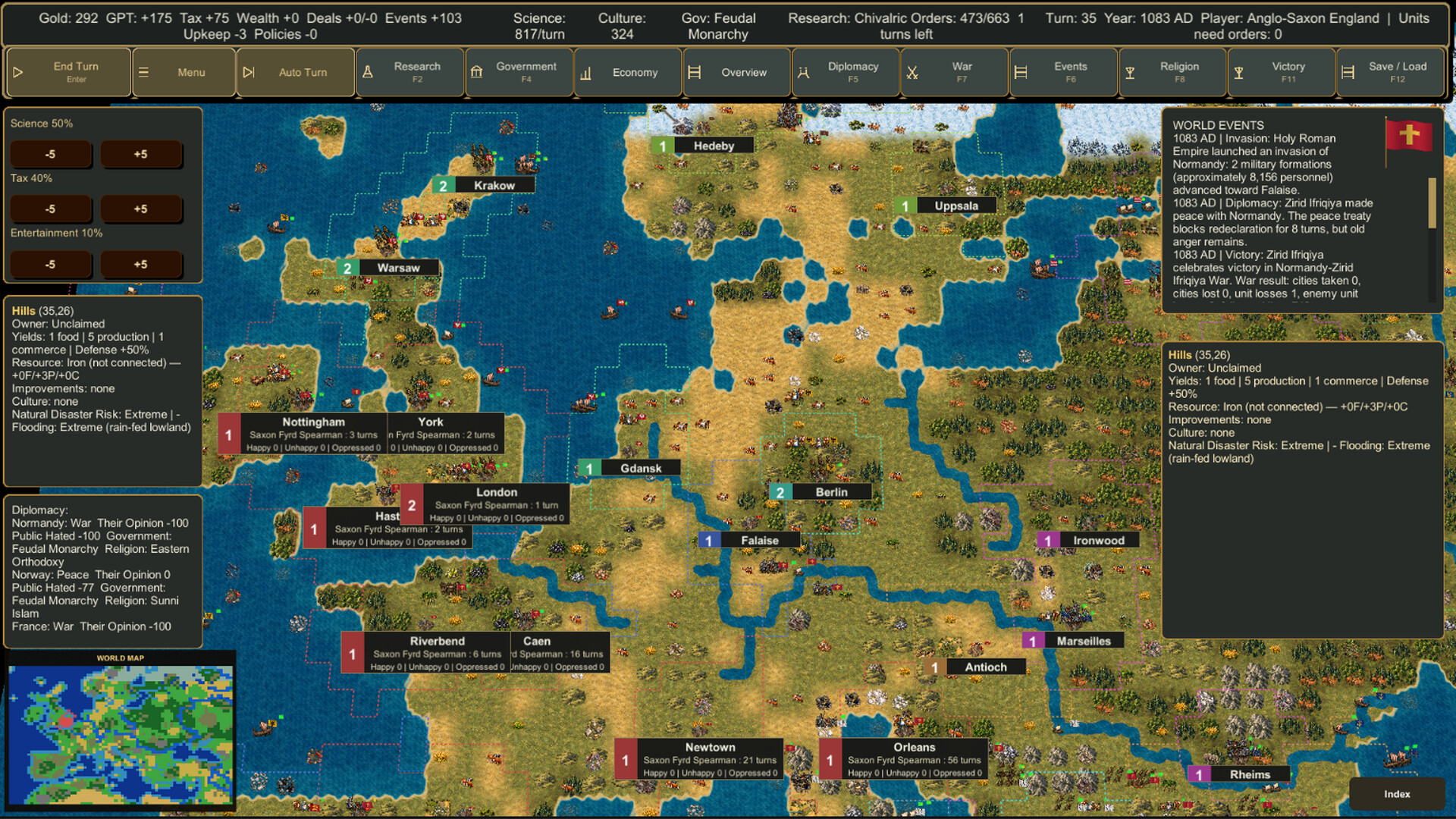Viewport: 1456px width, 819px height.
Task: Click the Research flask icon
Action: [x=368, y=73]
